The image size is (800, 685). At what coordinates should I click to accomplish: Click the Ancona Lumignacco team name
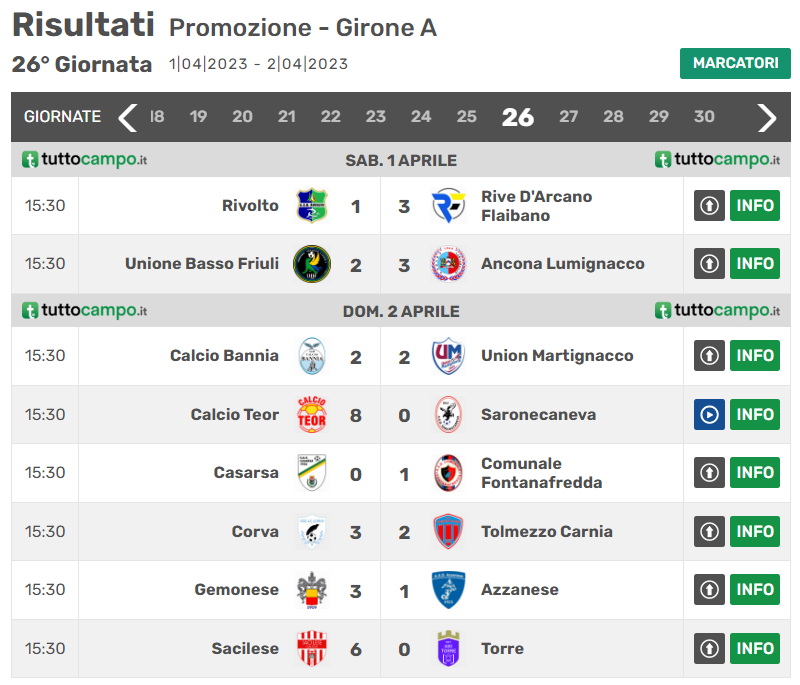coord(562,264)
